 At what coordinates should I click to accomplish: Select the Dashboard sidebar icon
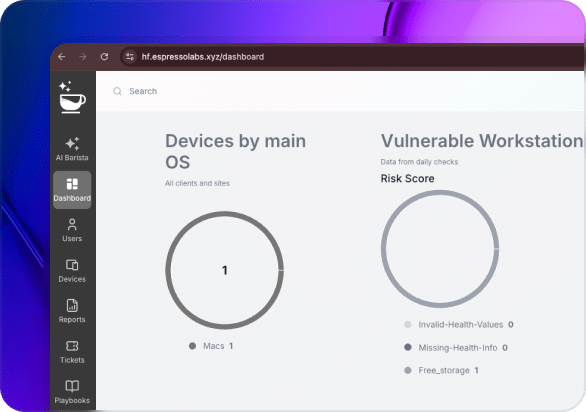click(x=72, y=184)
